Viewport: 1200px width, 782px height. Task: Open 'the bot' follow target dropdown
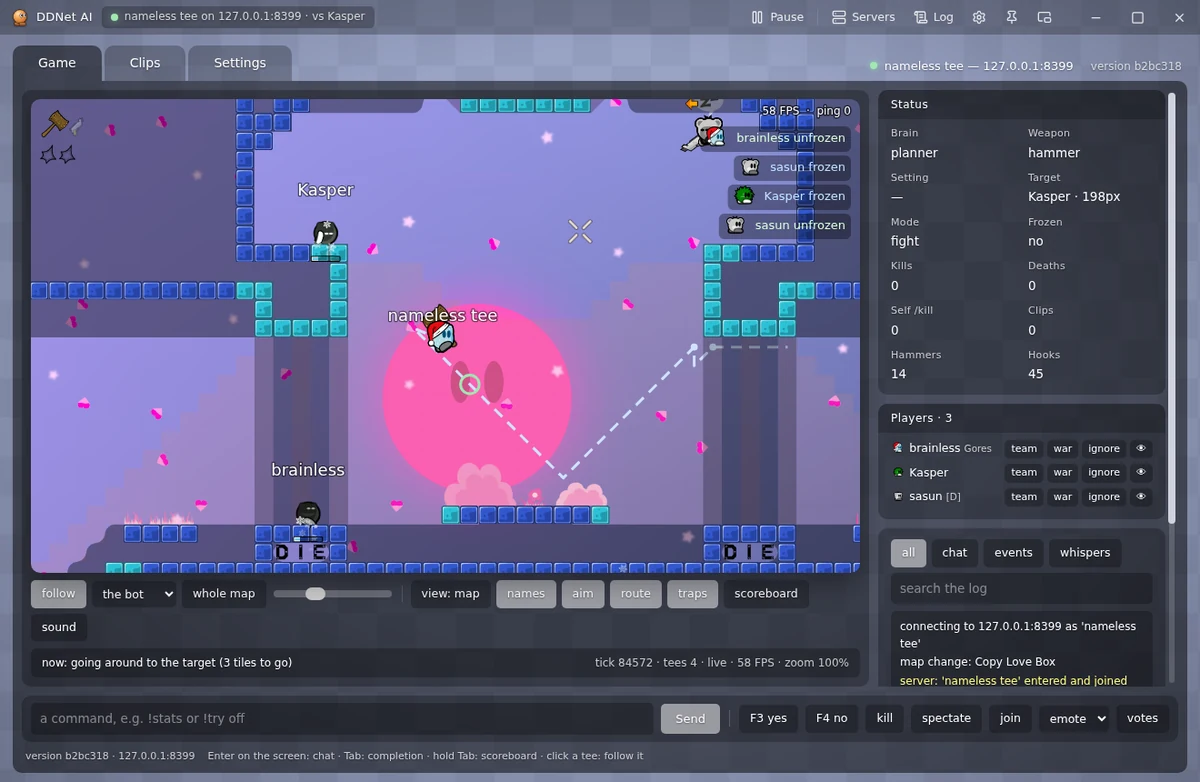click(x=135, y=593)
